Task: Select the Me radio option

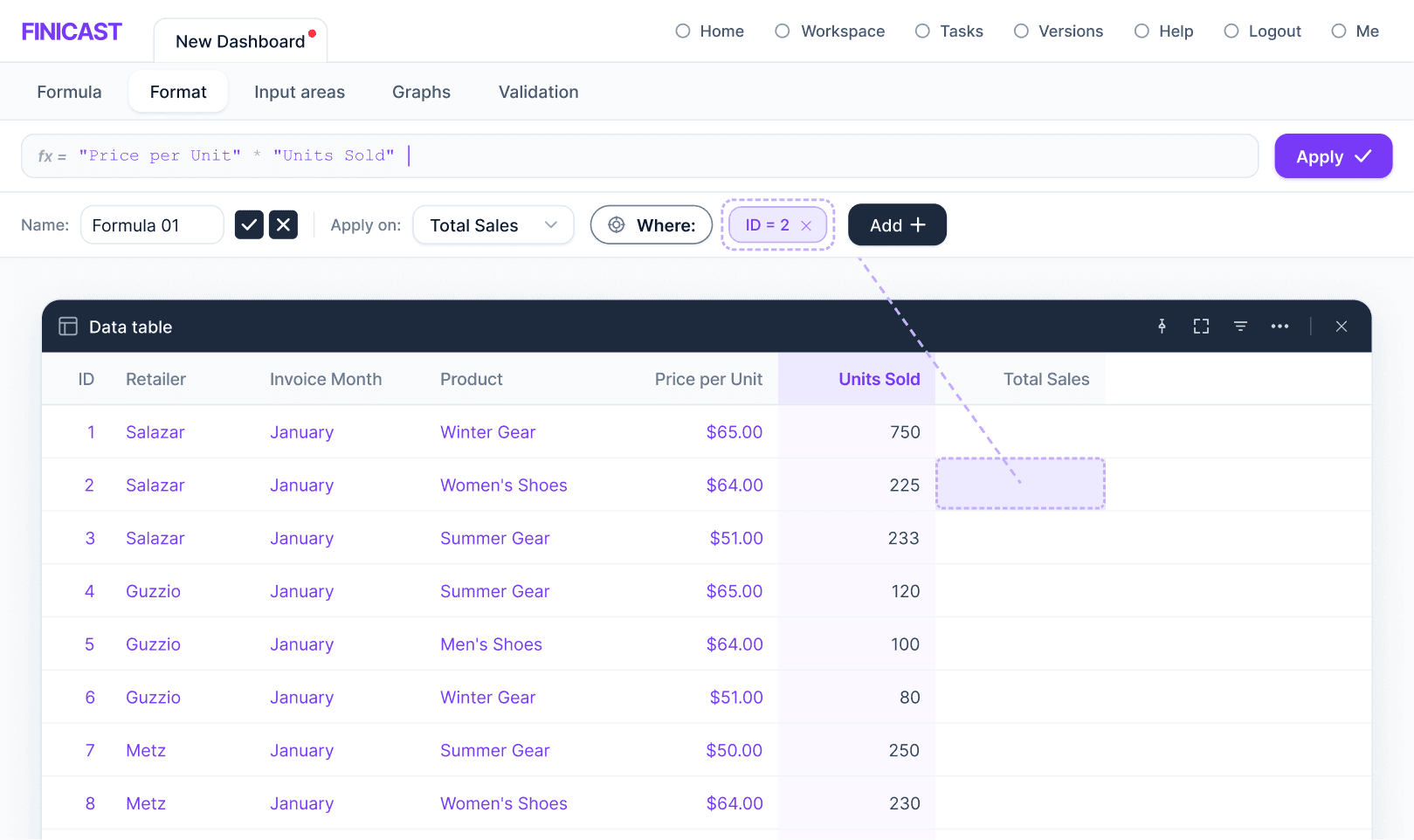Action: pyautogui.click(x=1339, y=31)
